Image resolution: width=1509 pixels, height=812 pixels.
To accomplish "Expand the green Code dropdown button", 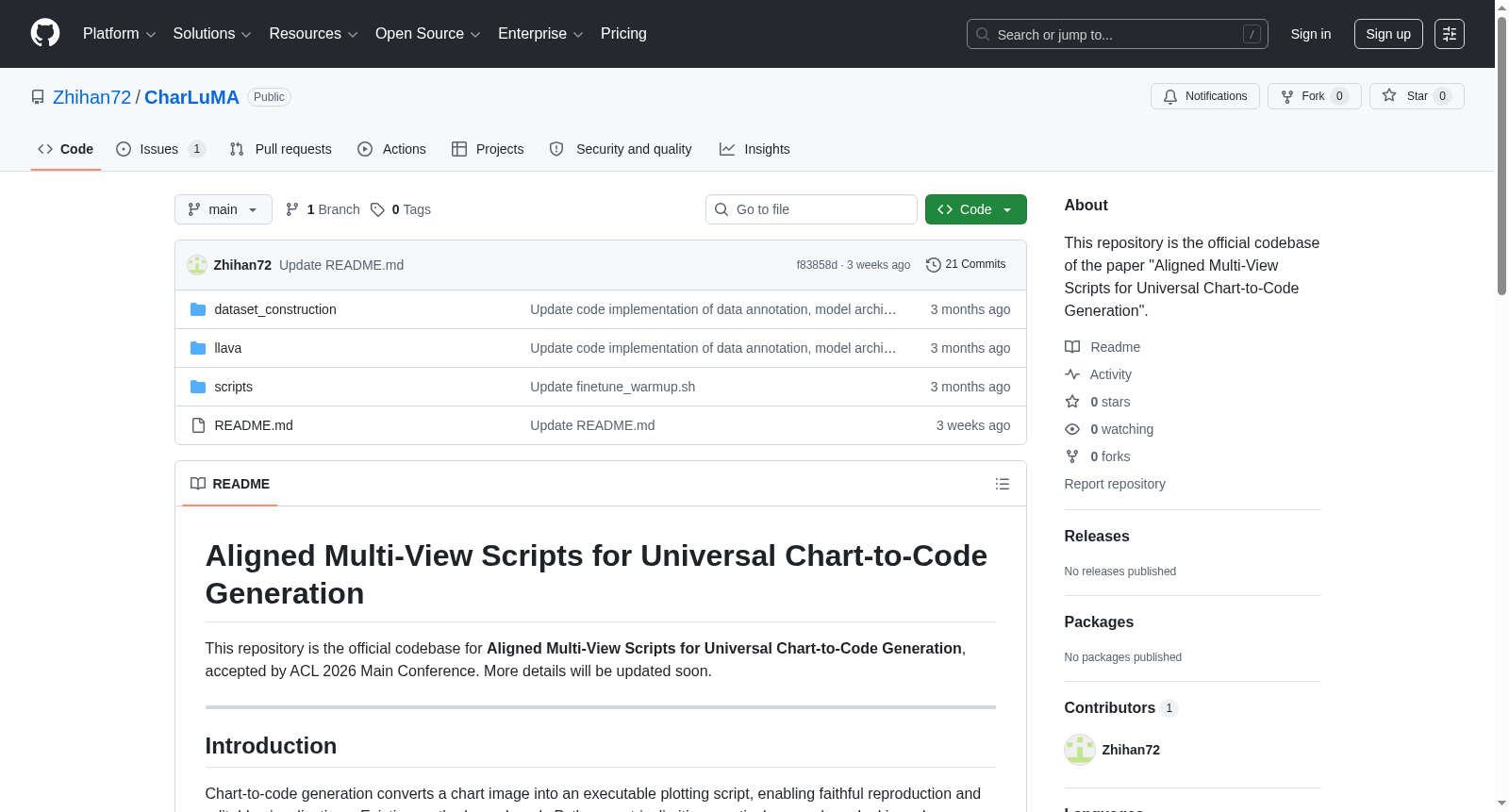I will click(x=976, y=209).
